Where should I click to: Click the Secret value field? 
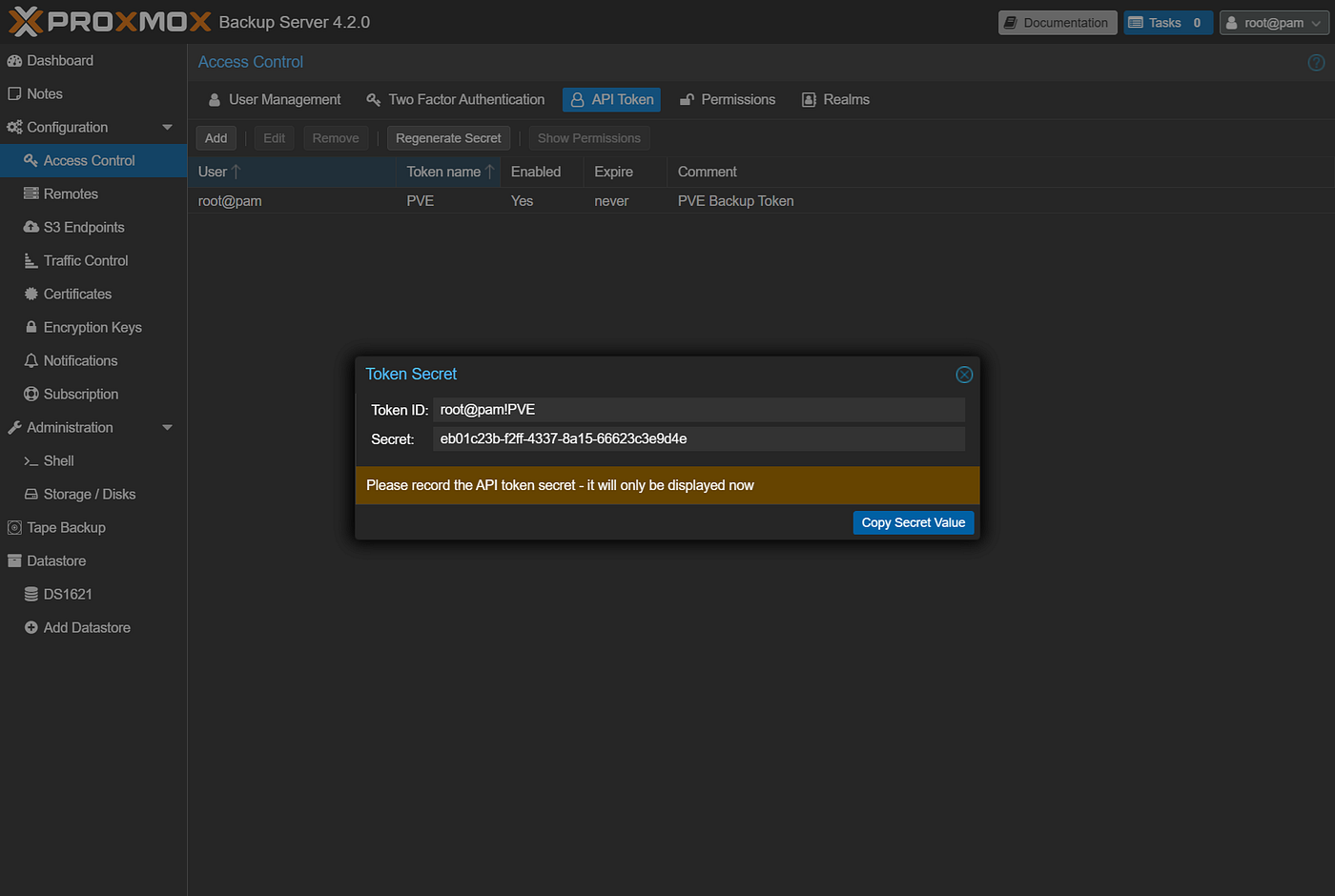(x=699, y=439)
